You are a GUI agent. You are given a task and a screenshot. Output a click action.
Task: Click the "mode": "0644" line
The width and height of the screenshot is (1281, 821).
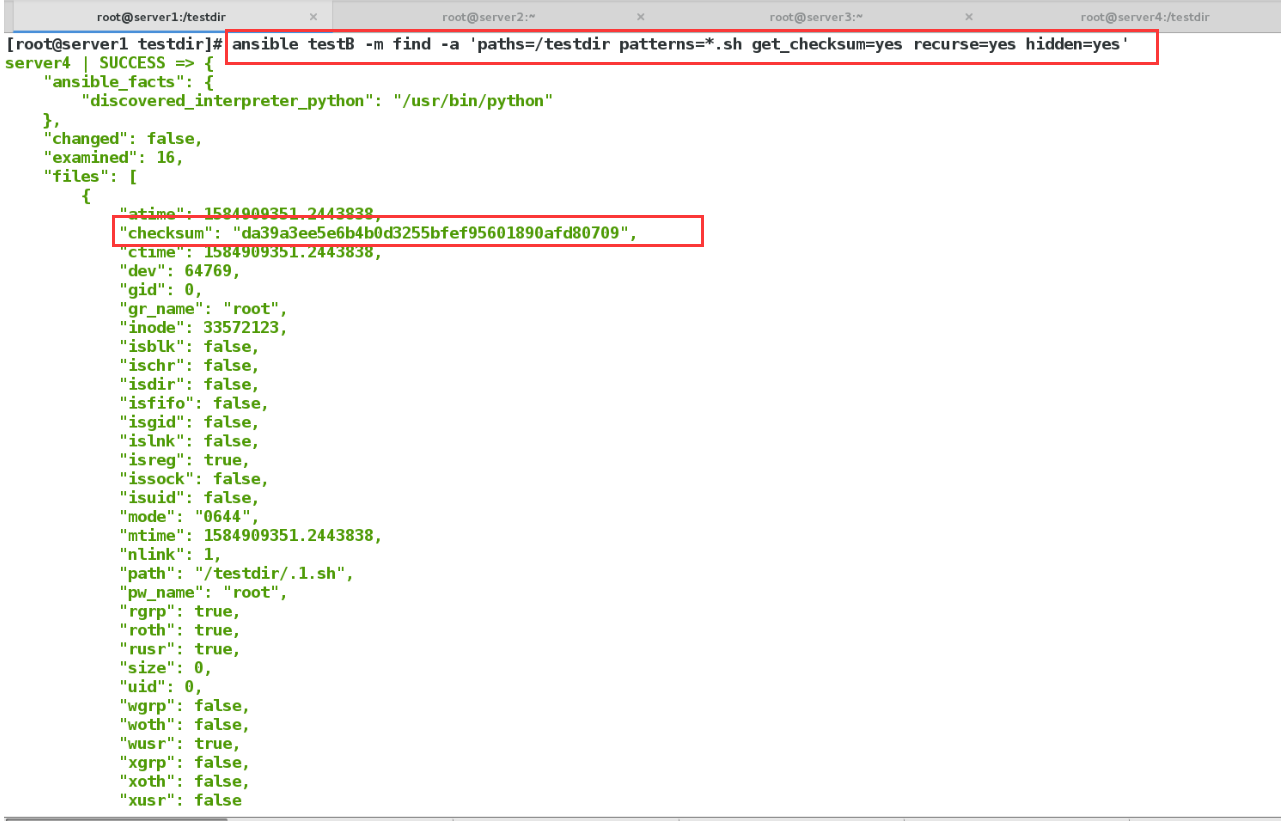189,517
